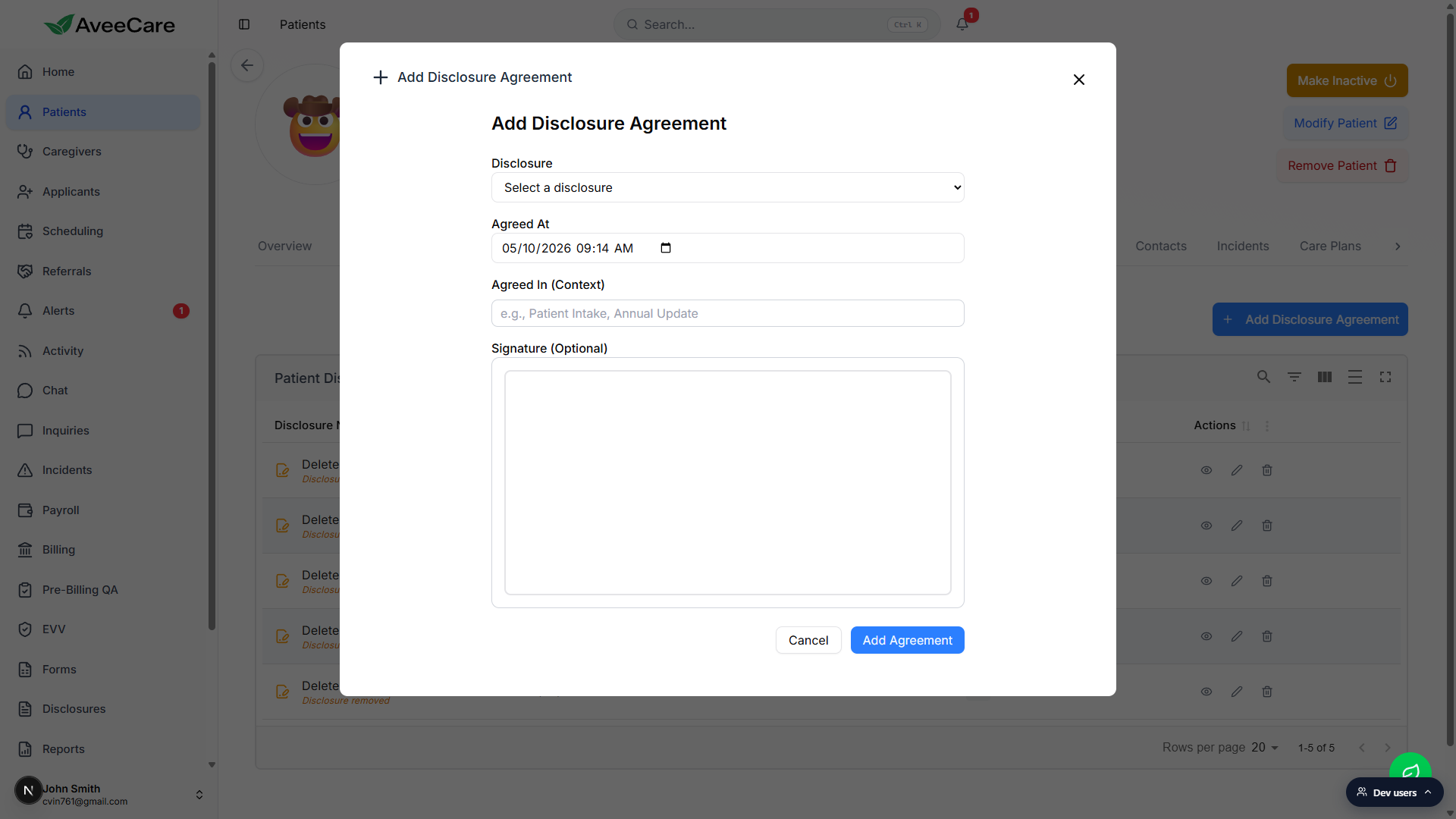Viewport: 1456px width, 819px height.
Task: Open Inquiries page
Action: point(103,431)
